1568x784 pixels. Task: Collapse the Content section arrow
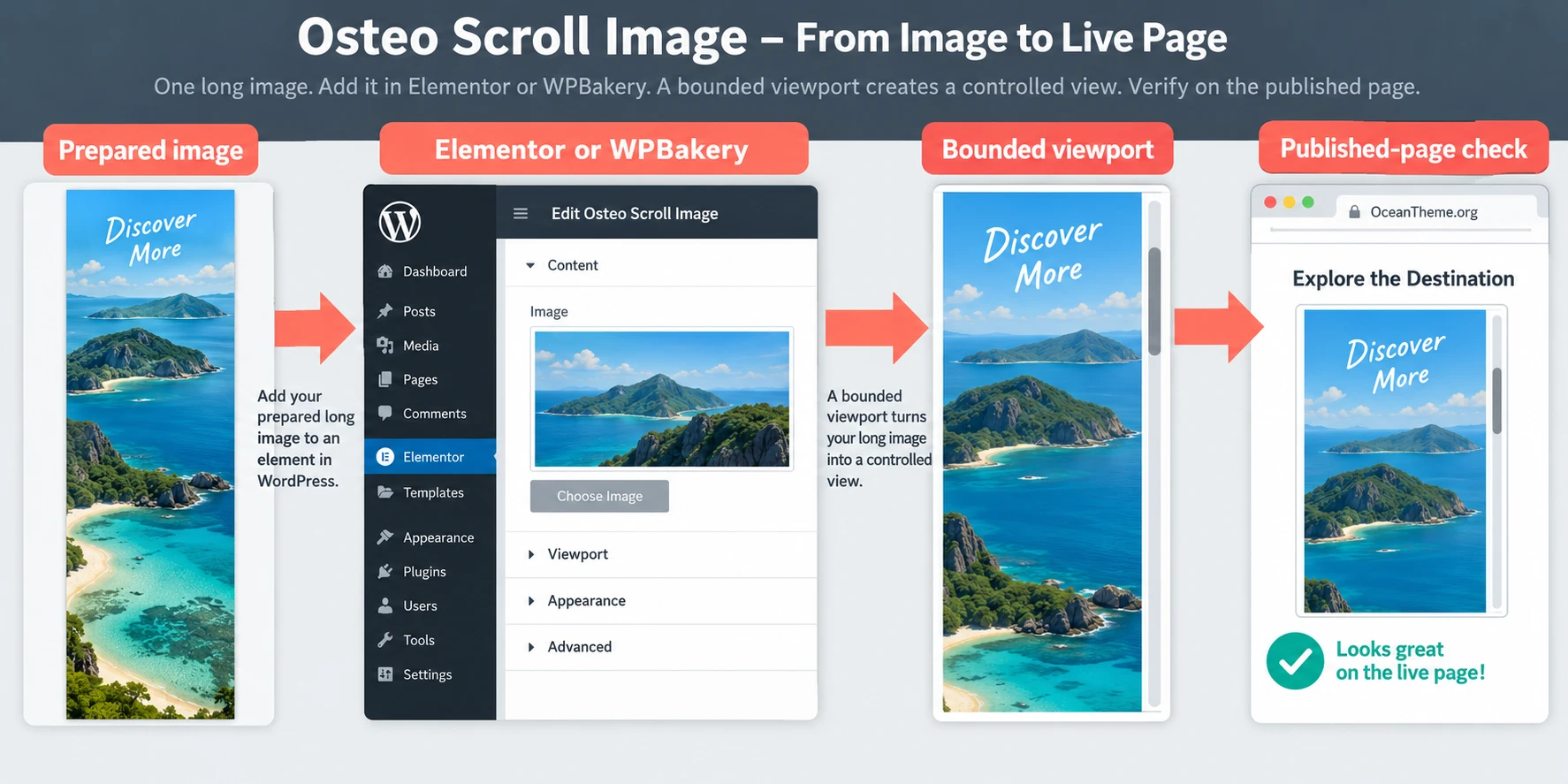click(530, 265)
